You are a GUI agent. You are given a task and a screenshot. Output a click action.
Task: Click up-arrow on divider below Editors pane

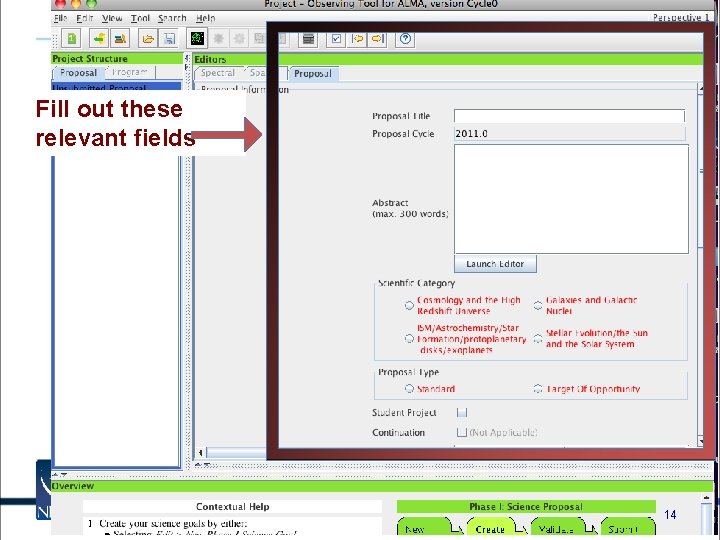pos(198,465)
